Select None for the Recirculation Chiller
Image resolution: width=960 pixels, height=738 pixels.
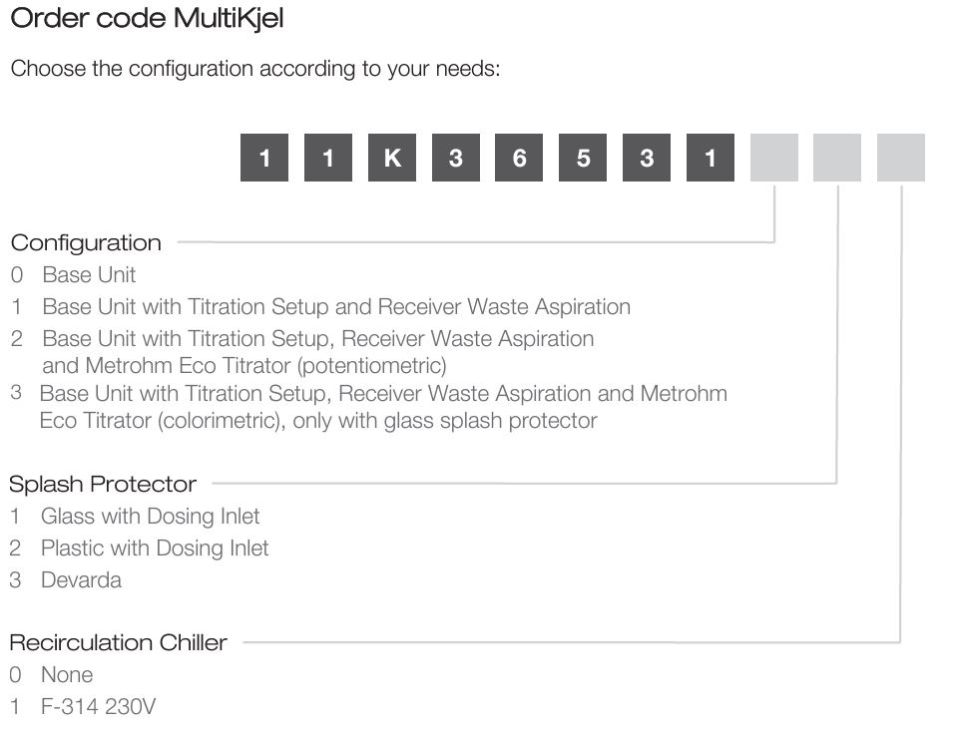coord(51,674)
